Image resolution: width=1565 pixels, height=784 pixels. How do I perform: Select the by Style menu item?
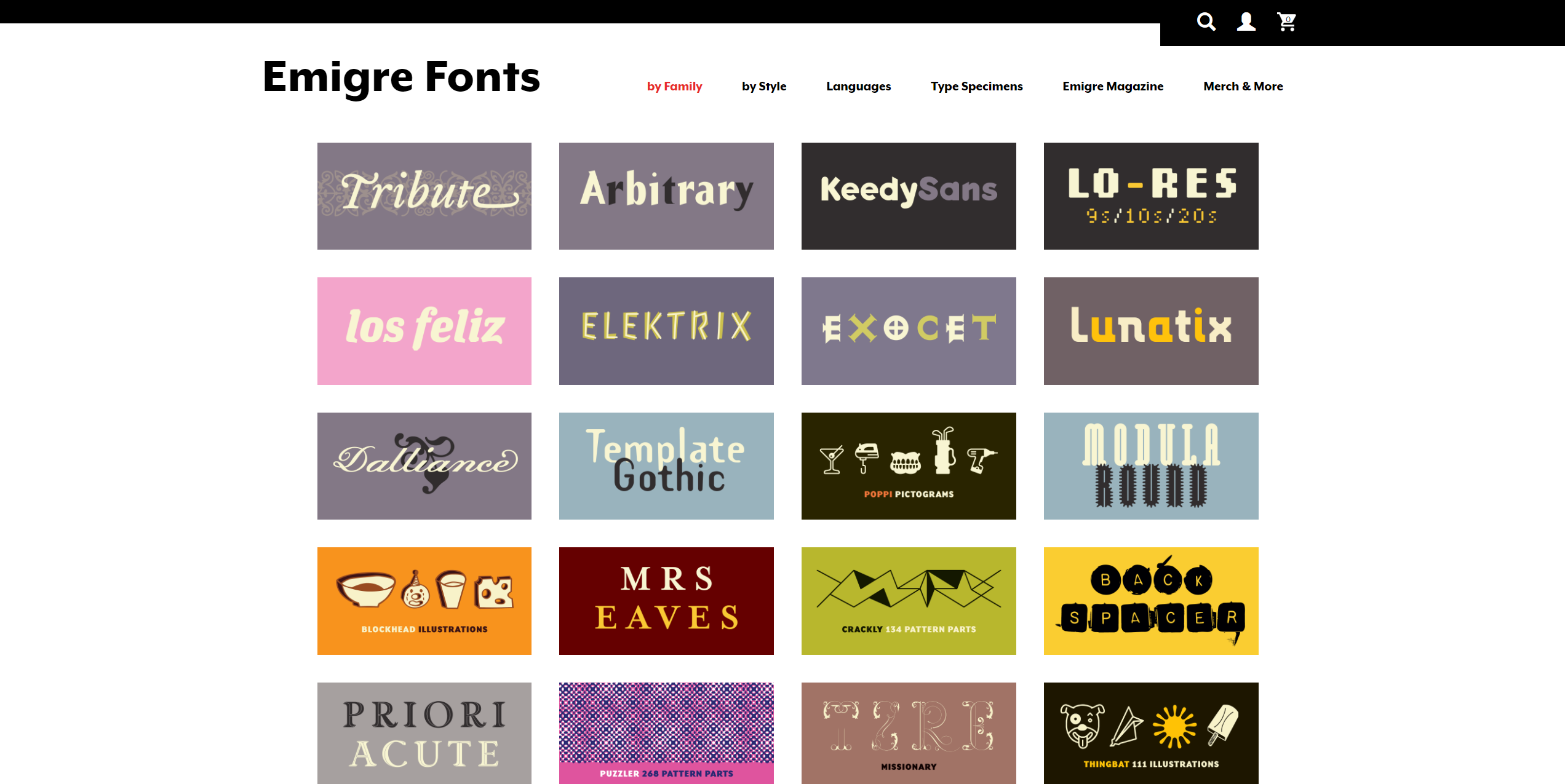tap(764, 86)
